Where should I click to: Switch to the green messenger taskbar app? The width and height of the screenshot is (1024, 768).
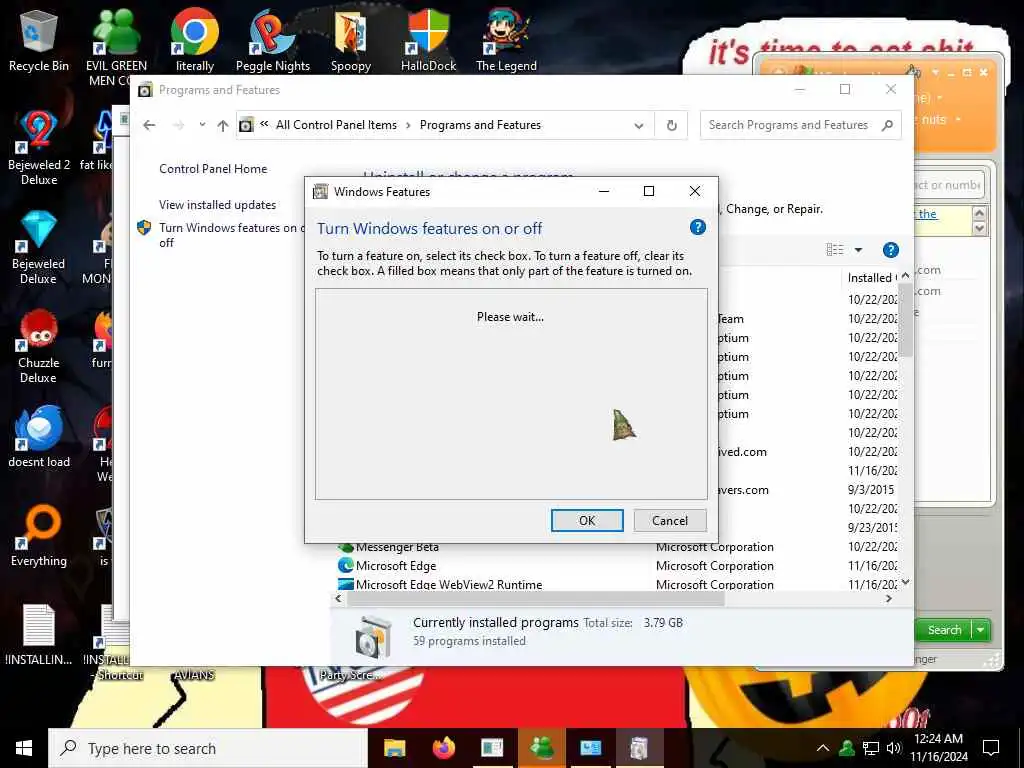541,748
